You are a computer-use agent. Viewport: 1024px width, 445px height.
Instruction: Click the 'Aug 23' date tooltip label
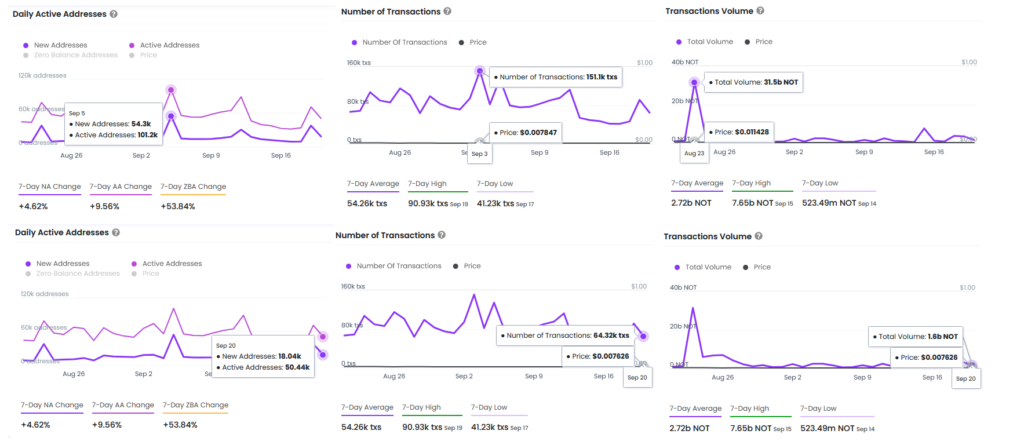pos(693,152)
